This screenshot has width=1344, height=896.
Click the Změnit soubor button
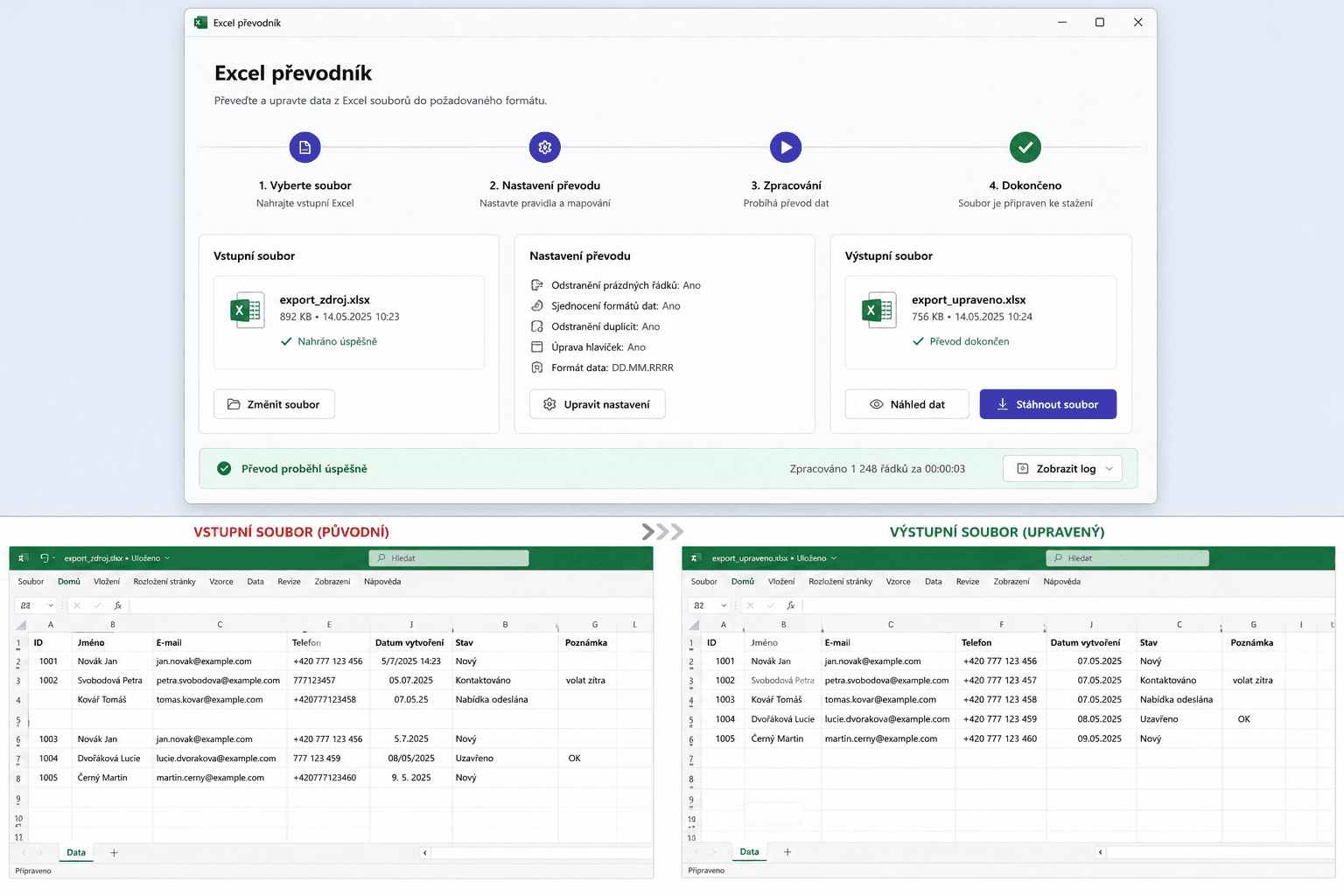coord(274,404)
